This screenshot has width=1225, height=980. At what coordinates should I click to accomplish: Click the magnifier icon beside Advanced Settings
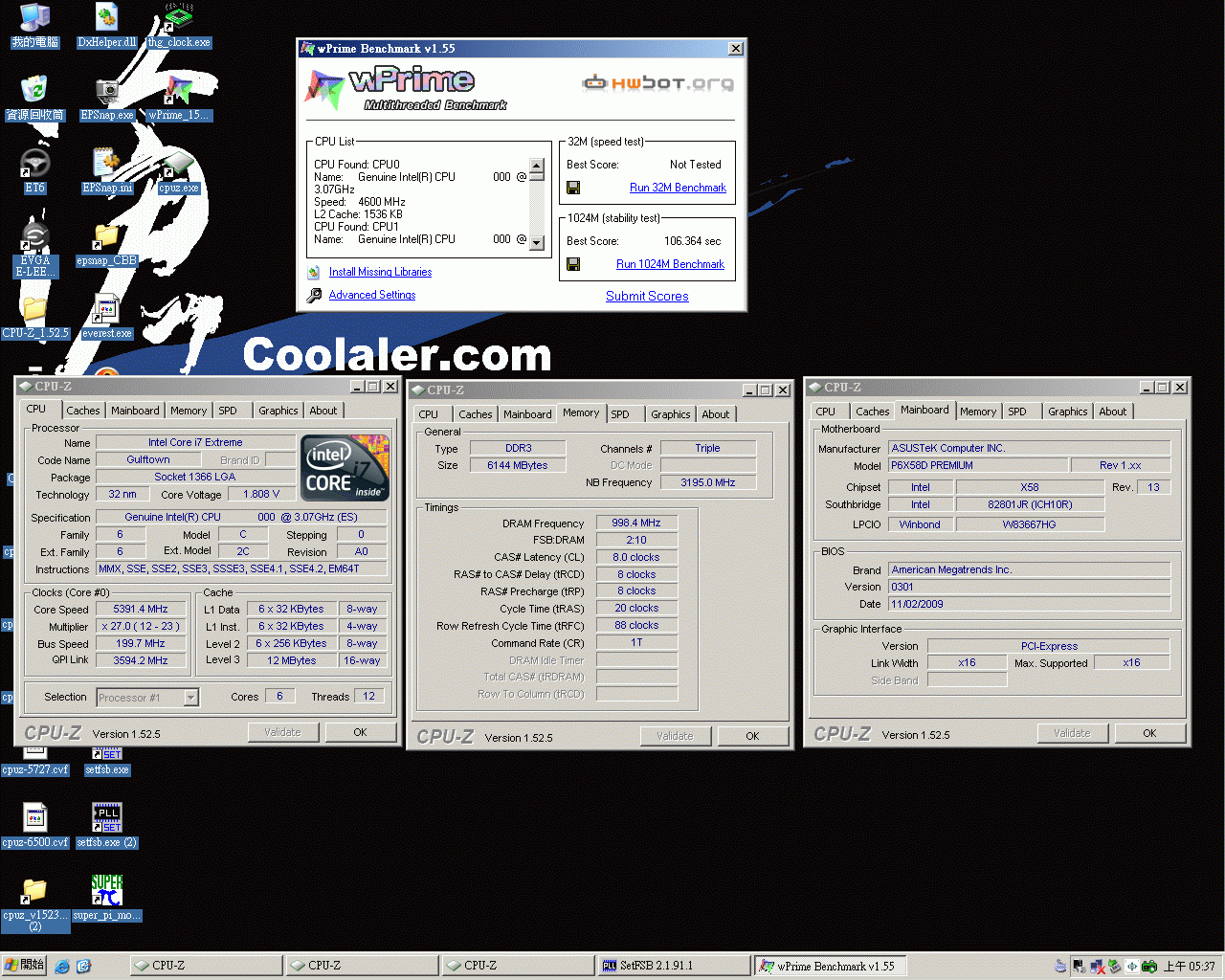tap(314, 295)
